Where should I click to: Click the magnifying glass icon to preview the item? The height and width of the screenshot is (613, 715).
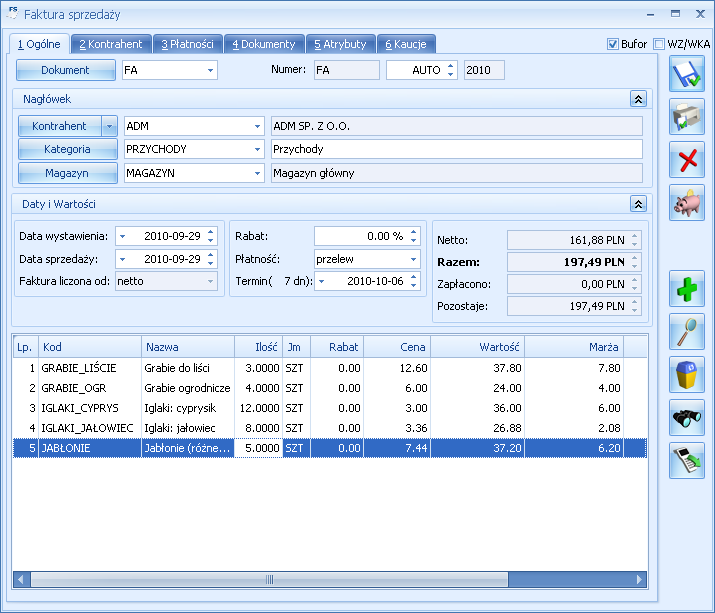coord(687,332)
